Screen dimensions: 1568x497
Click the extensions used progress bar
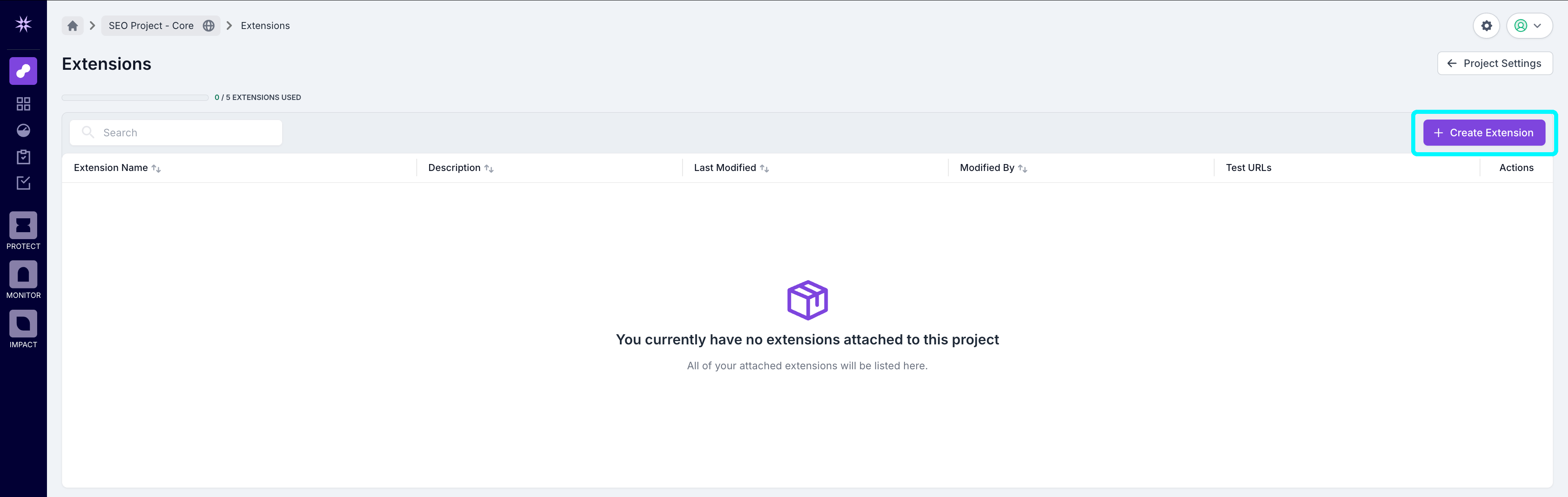[135, 98]
